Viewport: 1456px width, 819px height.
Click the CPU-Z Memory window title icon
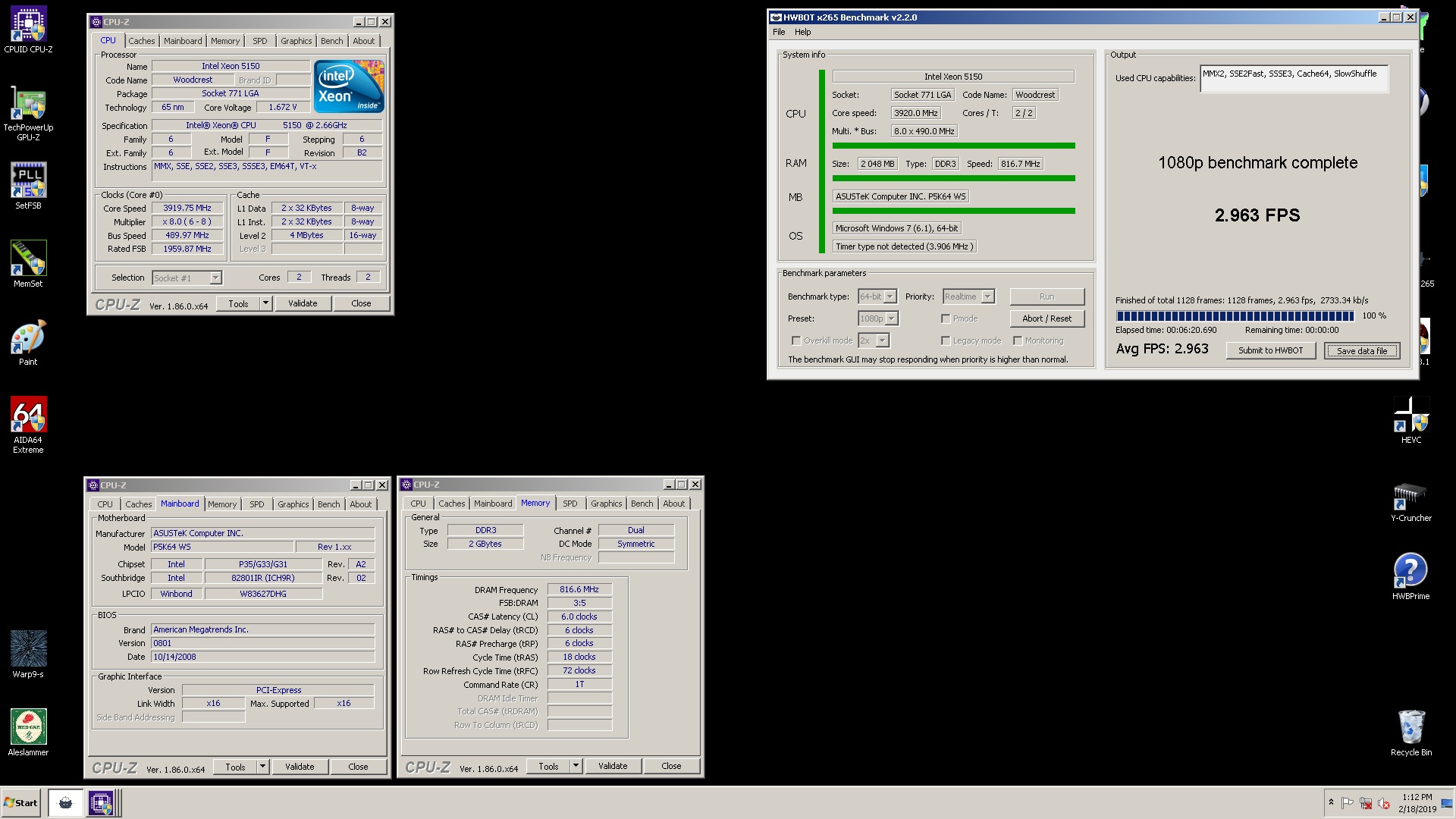tap(406, 485)
